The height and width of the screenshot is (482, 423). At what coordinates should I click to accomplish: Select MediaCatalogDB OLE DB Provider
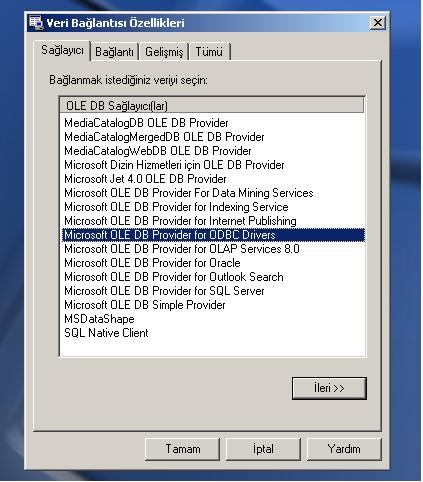(146, 123)
